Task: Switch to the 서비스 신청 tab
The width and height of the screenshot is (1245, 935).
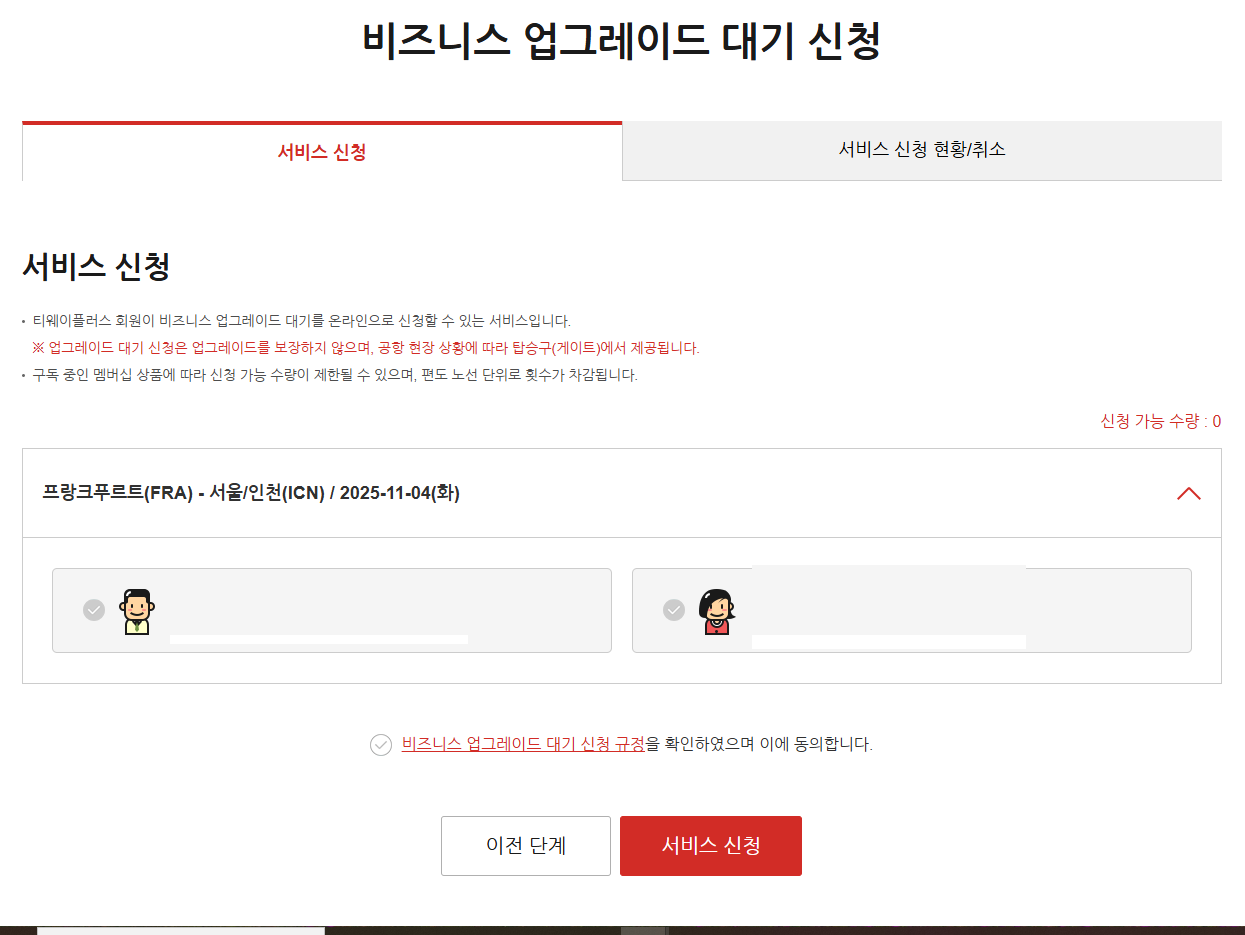Action: (322, 152)
